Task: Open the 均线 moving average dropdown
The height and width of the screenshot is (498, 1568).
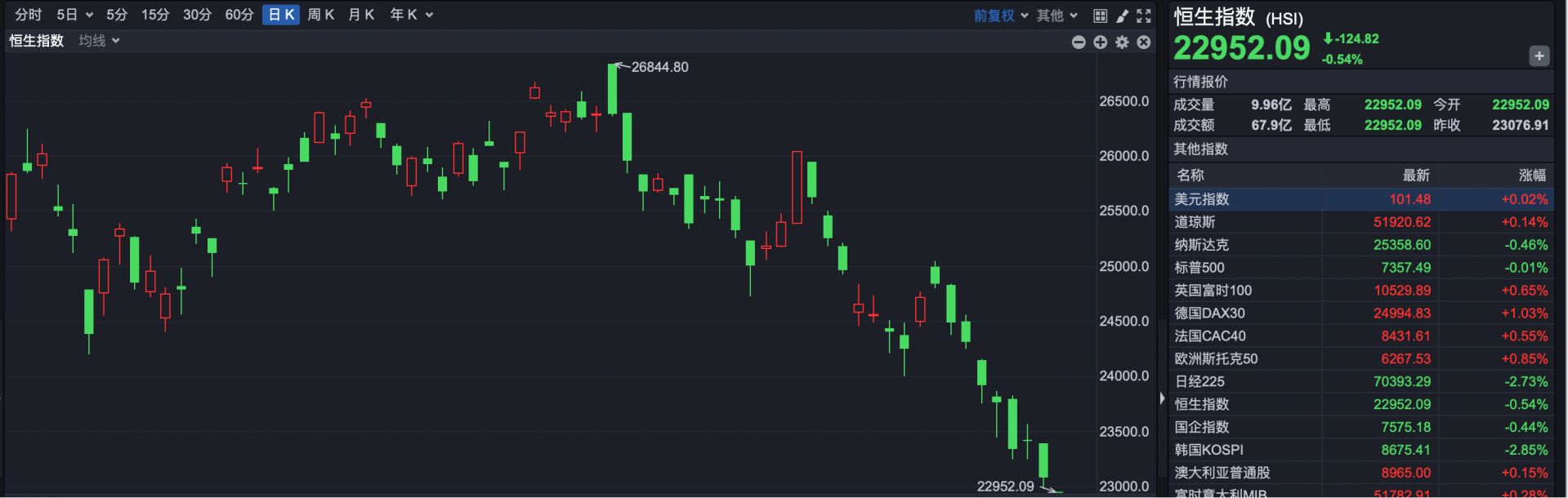Action: pyautogui.click(x=100, y=41)
